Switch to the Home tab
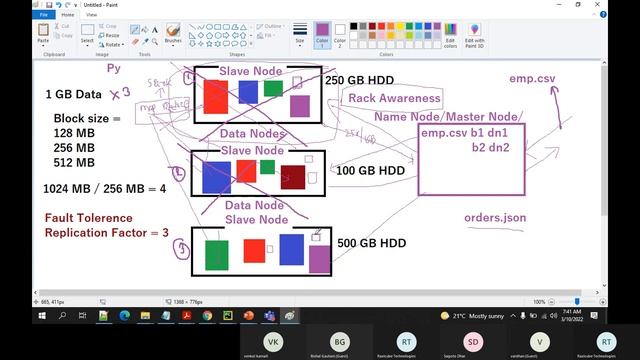The height and width of the screenshot is (360, 640). point(68,15)
